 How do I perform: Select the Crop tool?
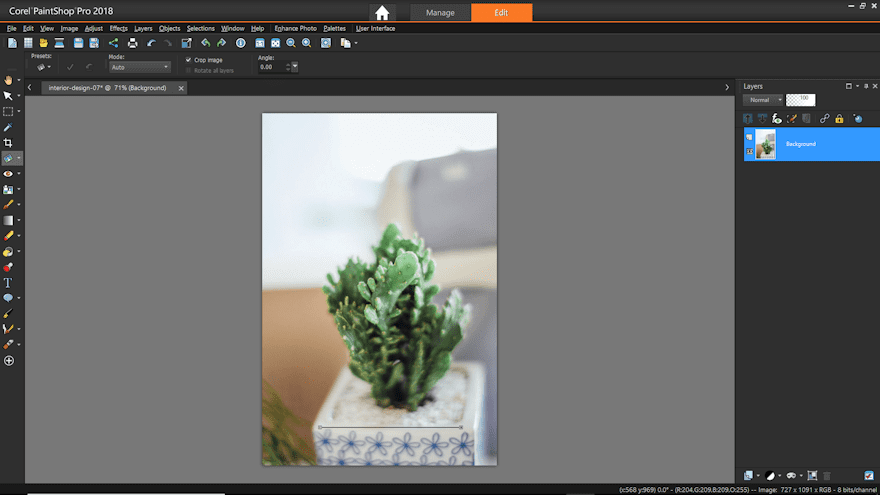8,143
